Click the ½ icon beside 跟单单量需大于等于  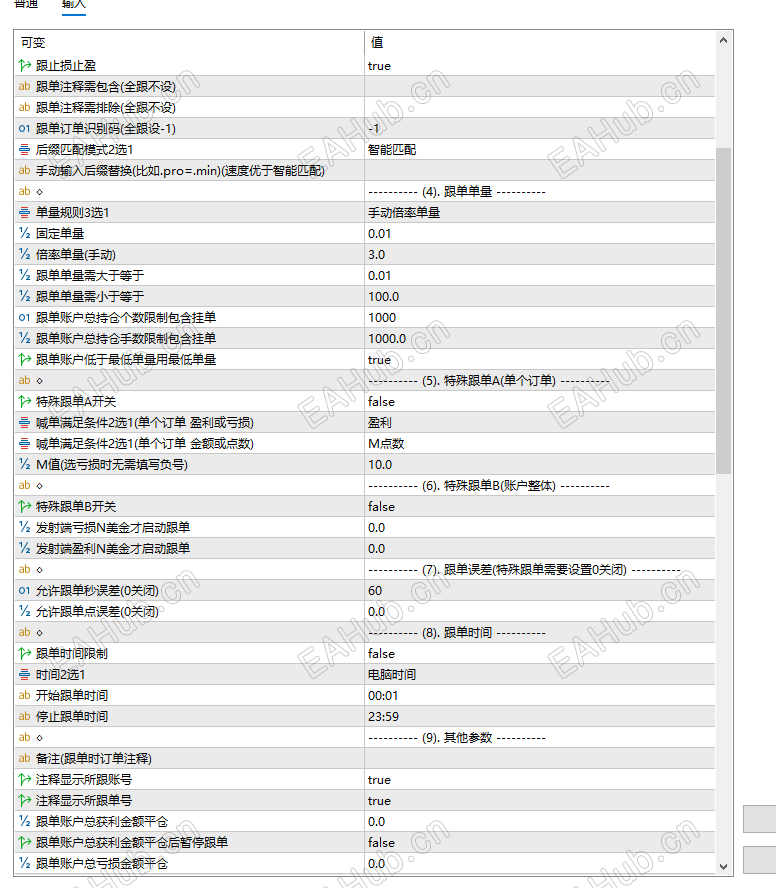click(24, 275)
